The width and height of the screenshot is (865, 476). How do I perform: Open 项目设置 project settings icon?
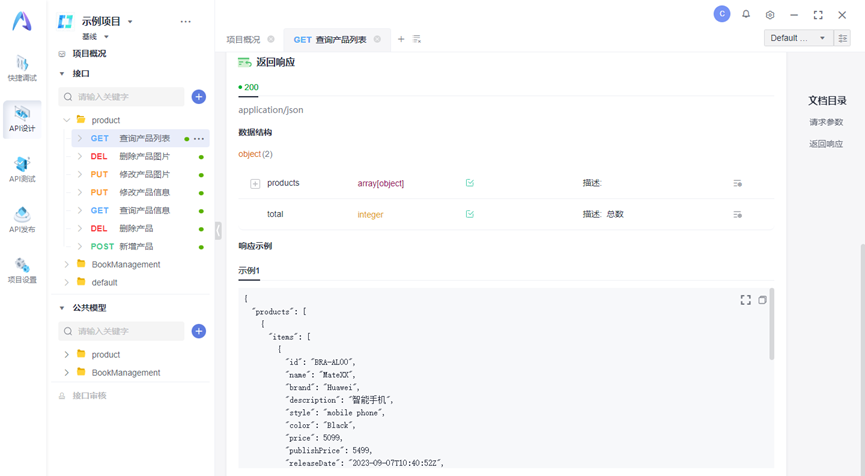tap(22, 270)
